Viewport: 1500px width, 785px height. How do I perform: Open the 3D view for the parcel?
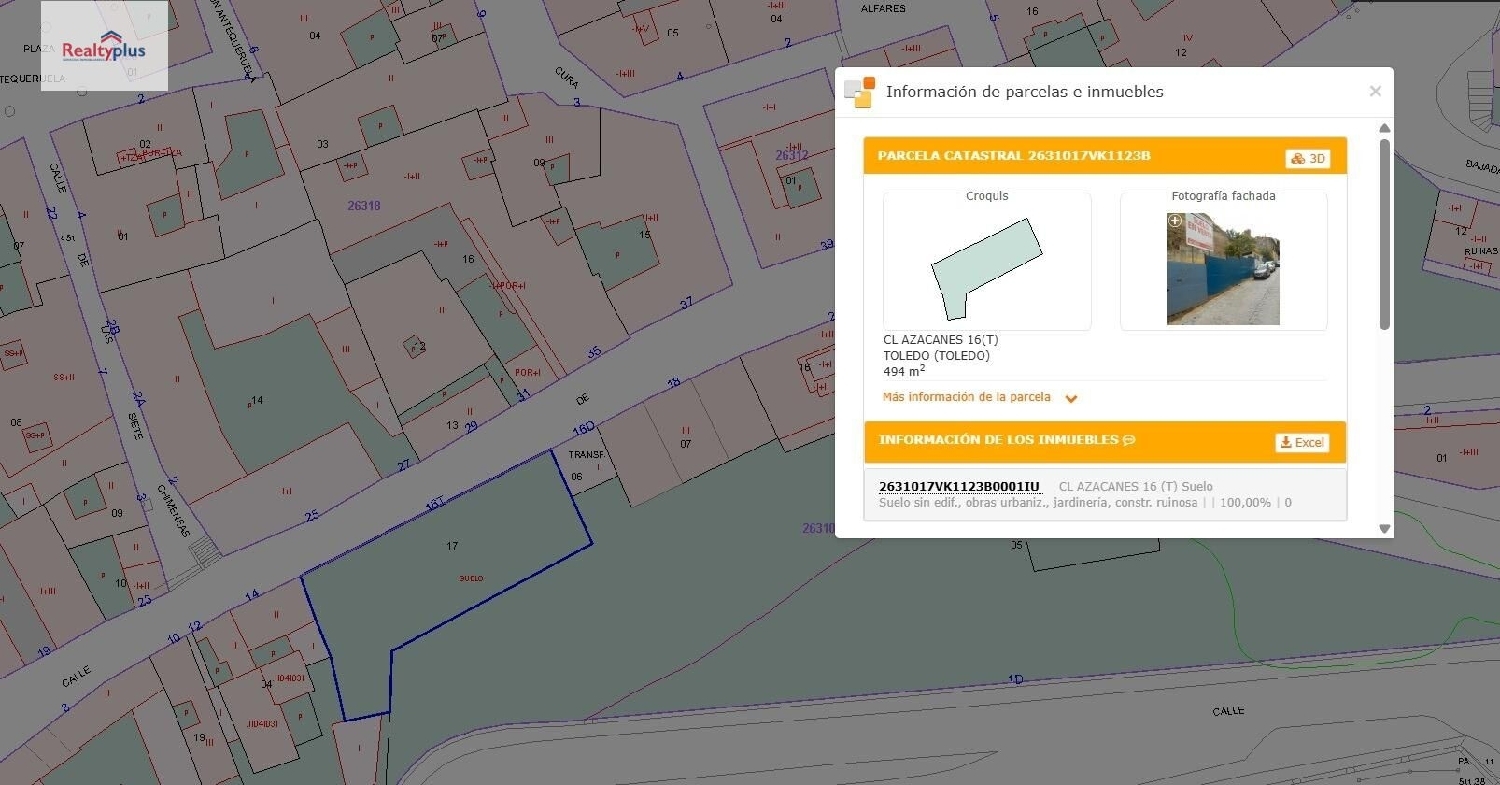pyautogui.click(x=1307, y=157)
